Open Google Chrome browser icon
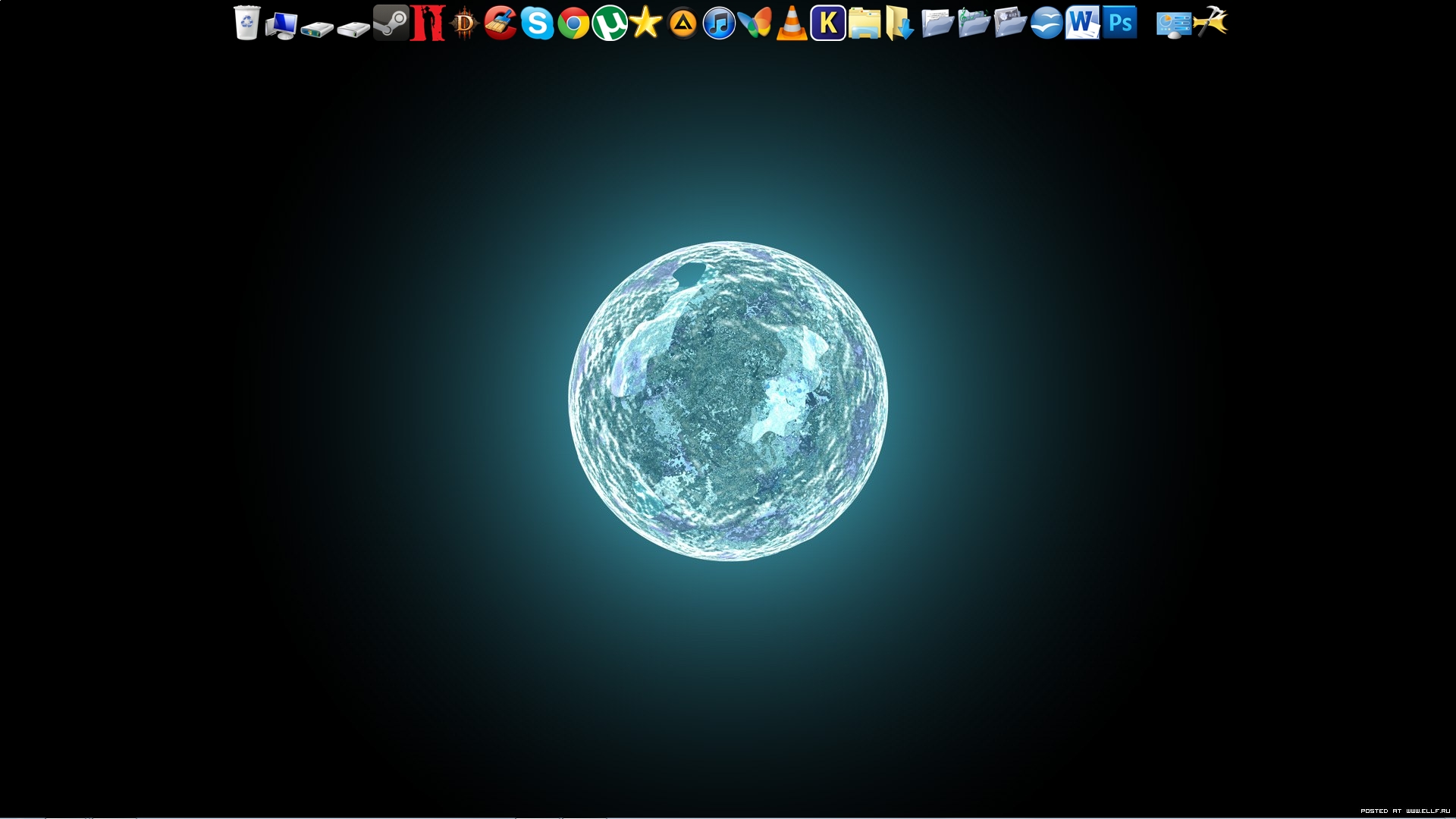Image resolution: width=1456 pixels, height=819 pixels. pos(573,24)
